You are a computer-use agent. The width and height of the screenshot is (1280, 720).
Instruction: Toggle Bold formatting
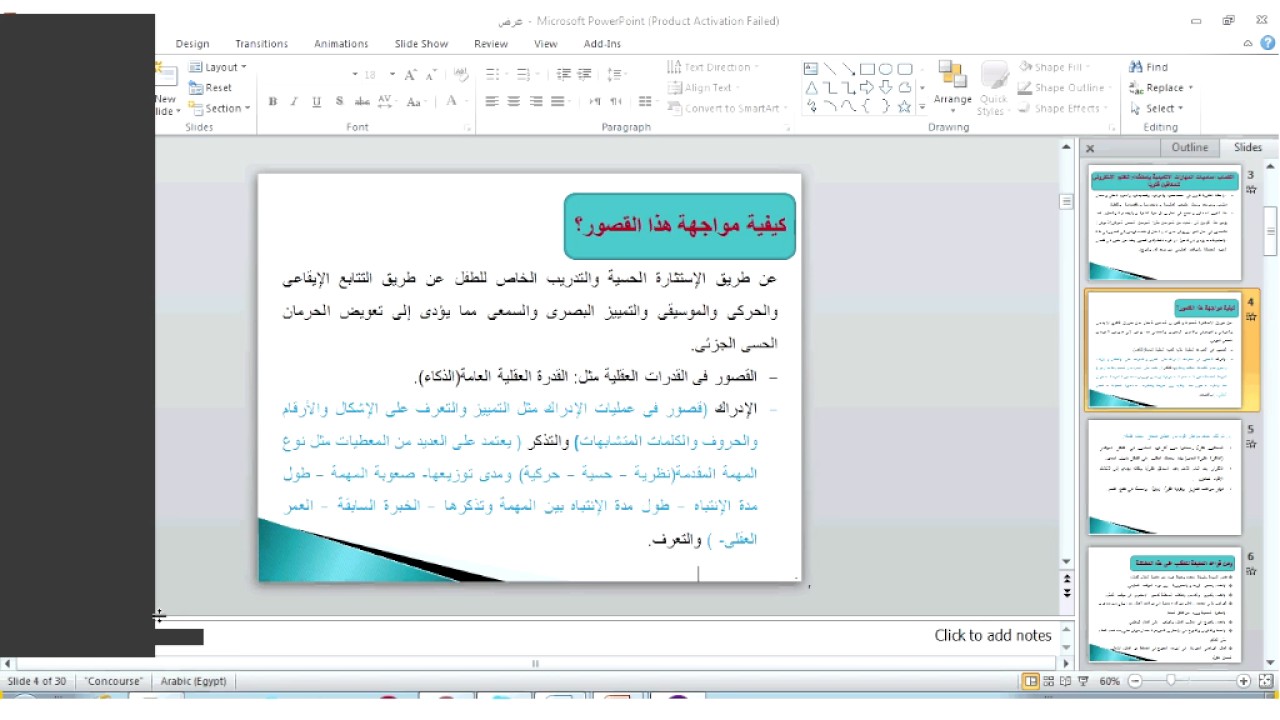pos(273,101)
